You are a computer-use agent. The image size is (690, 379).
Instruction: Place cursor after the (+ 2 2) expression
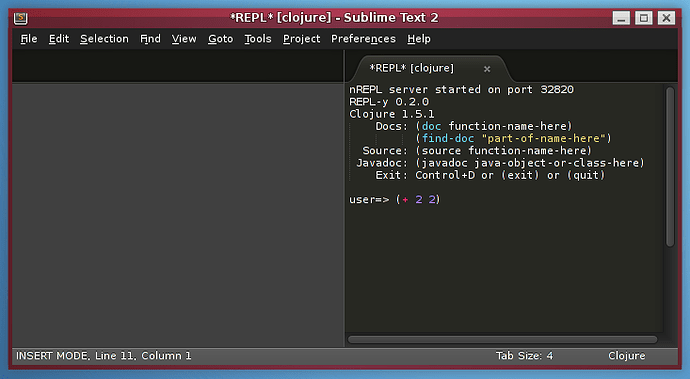click(440, 200)
